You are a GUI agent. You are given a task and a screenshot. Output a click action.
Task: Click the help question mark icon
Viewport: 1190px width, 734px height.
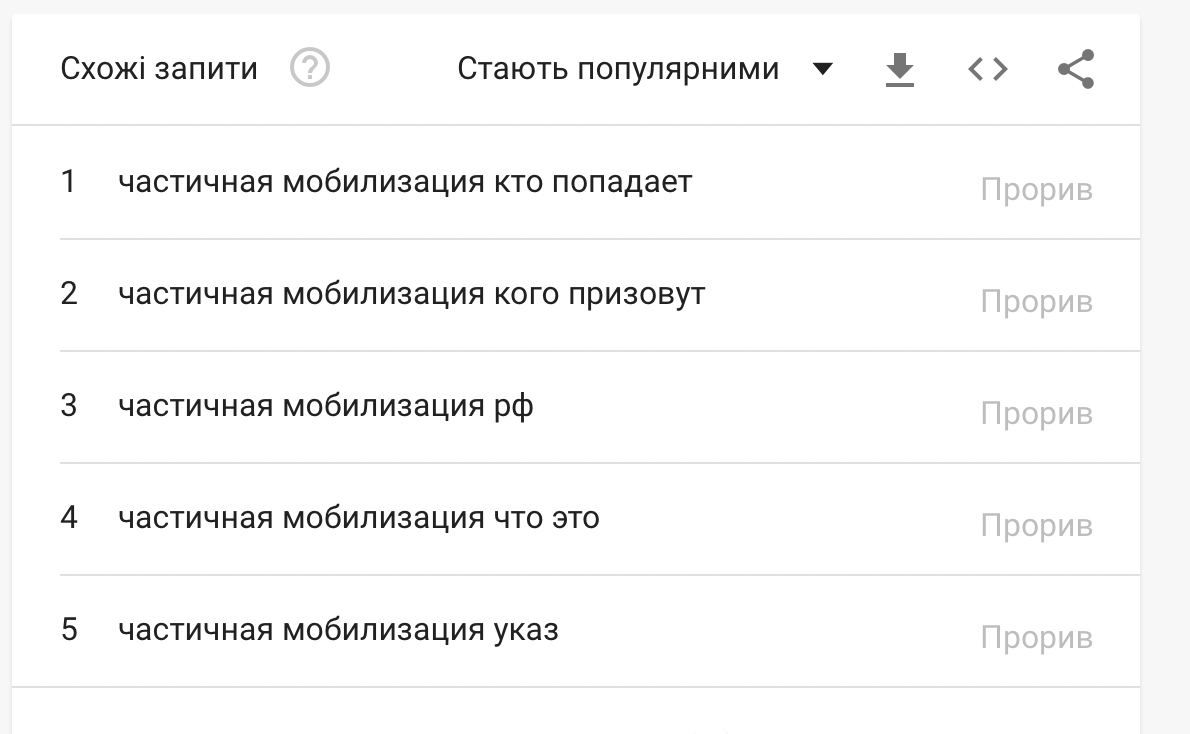click(310, 69)
